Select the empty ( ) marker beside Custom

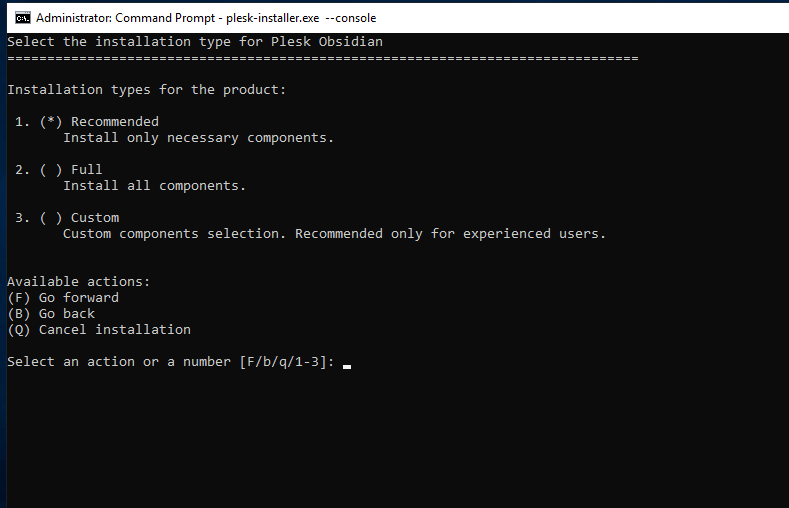click(51, 218)
